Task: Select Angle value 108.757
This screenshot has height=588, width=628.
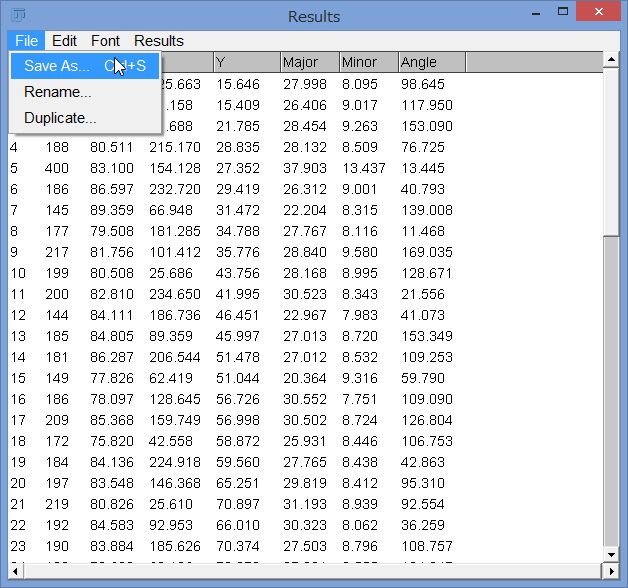Action: tap(427, 546)
